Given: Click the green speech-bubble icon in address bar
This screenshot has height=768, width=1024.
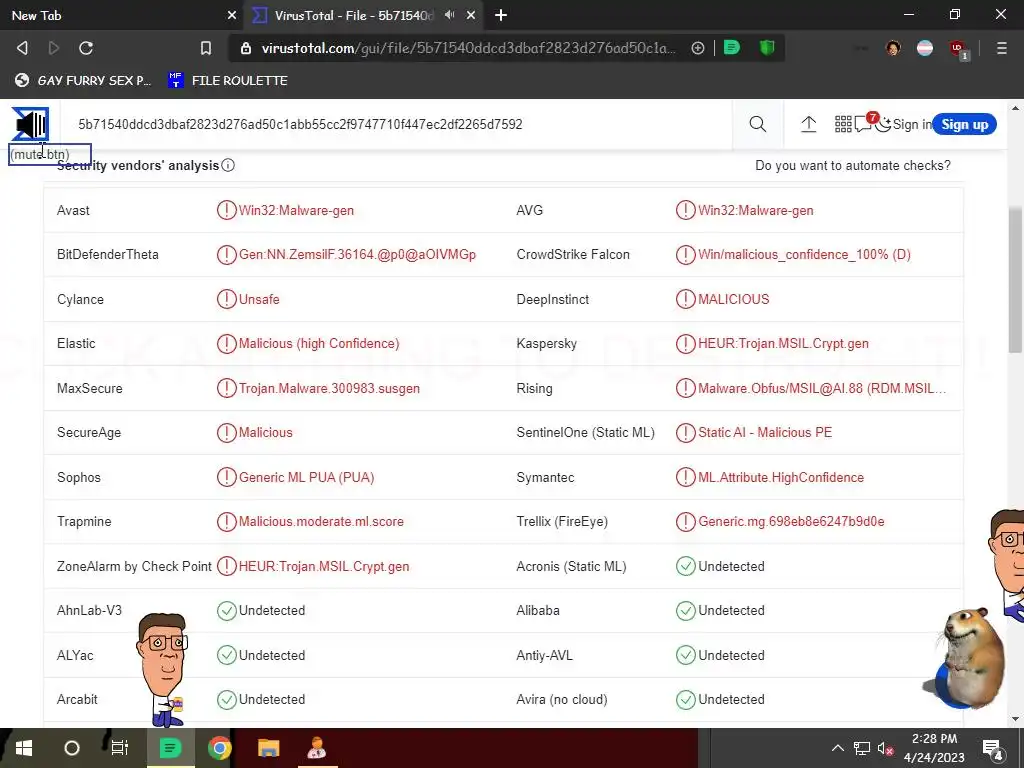Looking at the screenshot, I should click(732, 48).
